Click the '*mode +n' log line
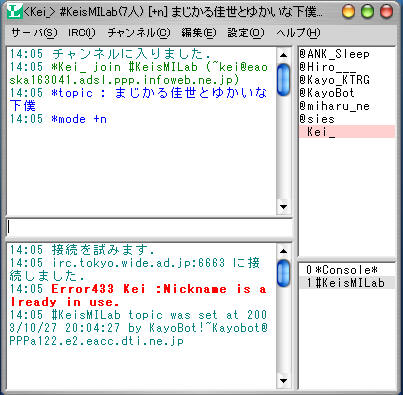The height and width of the screenshot is (395, 403). click(58, 119)
